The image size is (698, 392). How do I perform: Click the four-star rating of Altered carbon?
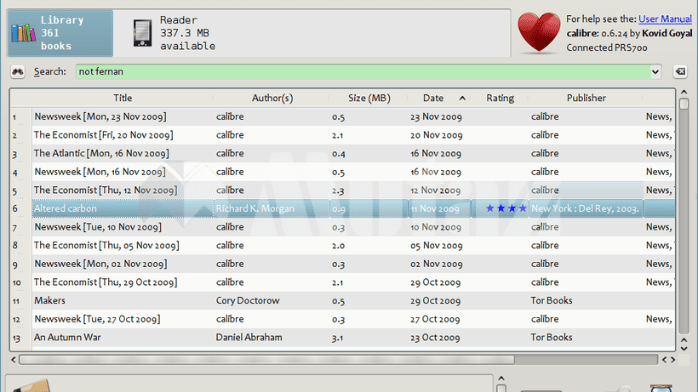click(506, 208)
